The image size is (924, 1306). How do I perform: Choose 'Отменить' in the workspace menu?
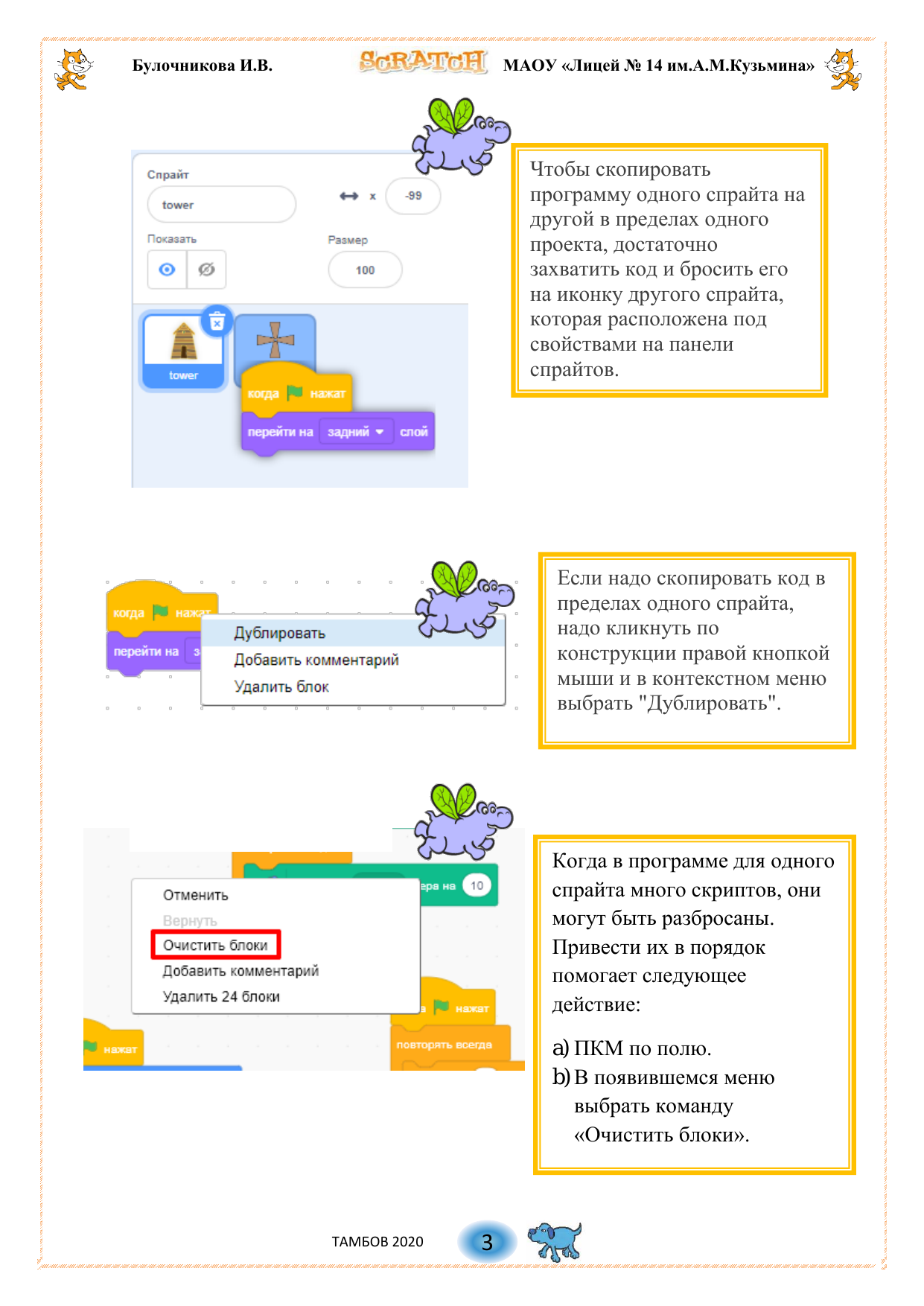tap(195, 895)
